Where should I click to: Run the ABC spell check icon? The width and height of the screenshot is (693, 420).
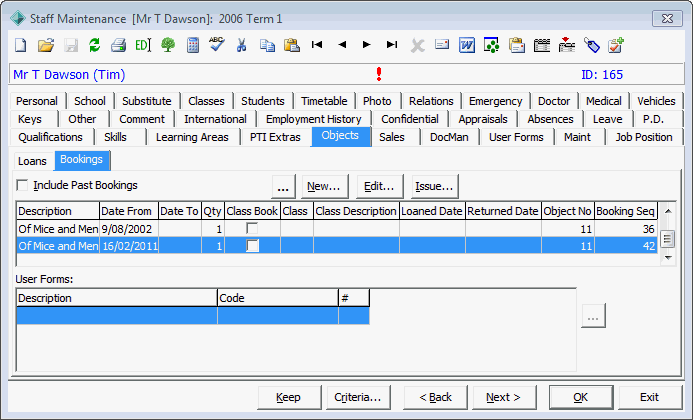217,44
